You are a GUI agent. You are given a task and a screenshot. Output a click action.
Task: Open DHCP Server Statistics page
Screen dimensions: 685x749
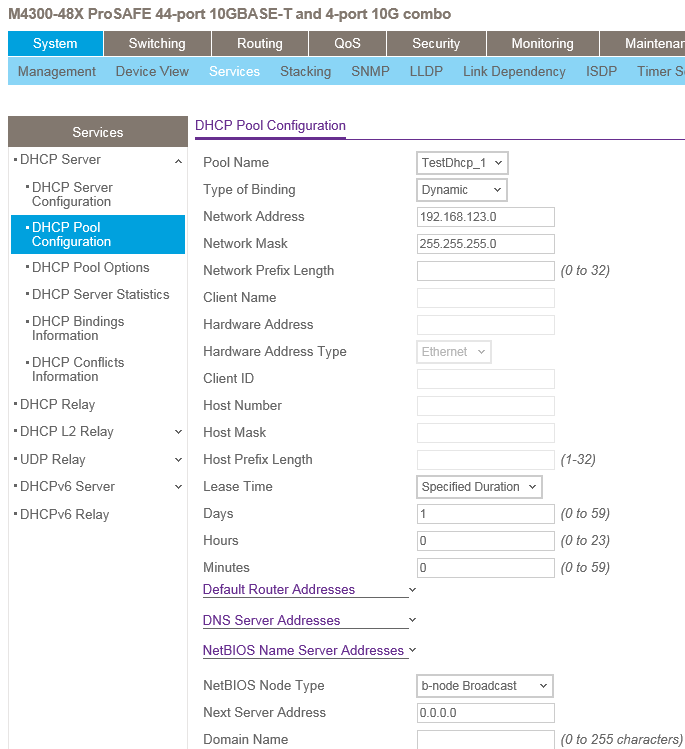point(100,295)
